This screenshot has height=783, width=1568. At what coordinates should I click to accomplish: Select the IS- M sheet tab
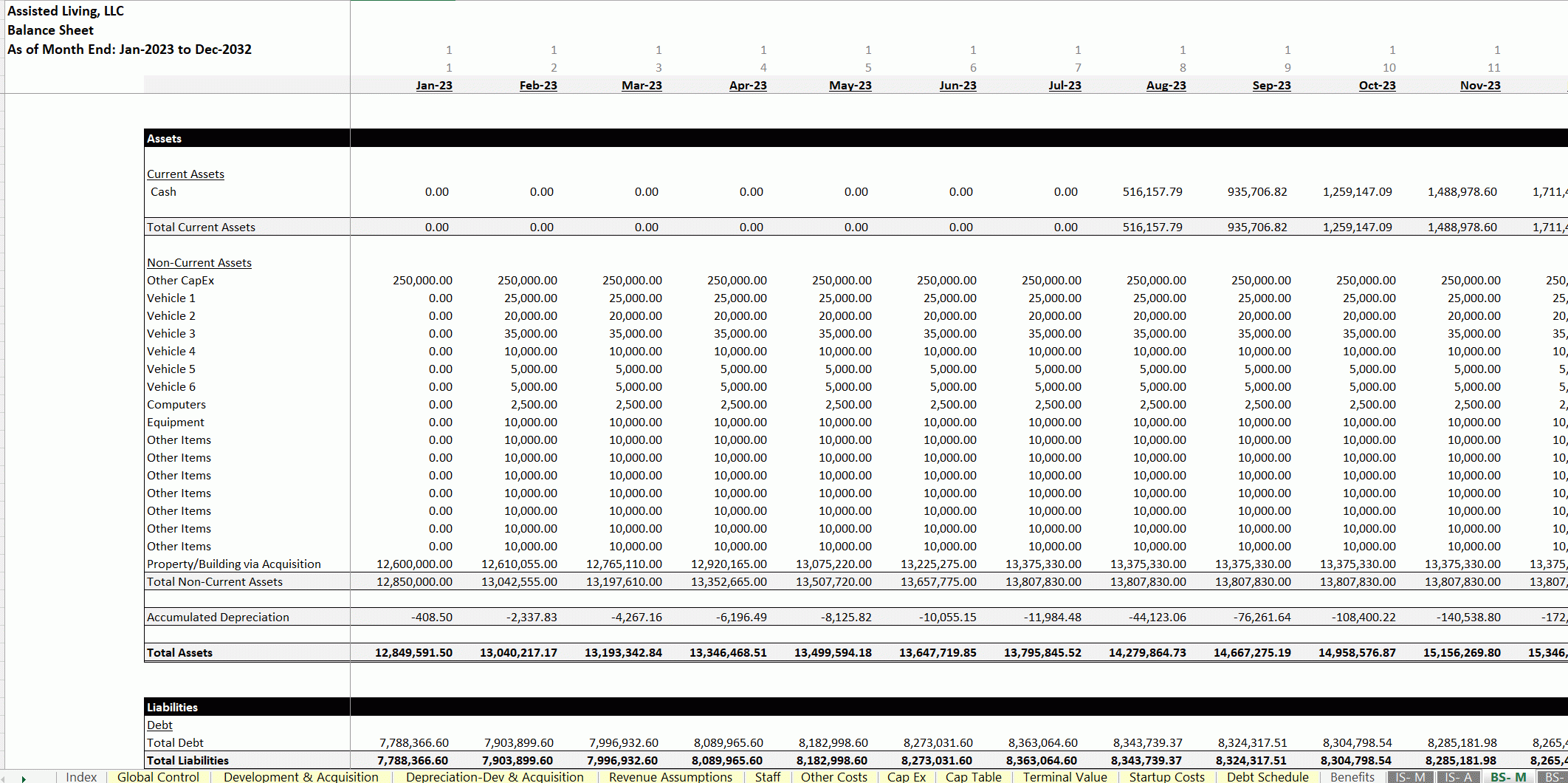click(1410, 777)
